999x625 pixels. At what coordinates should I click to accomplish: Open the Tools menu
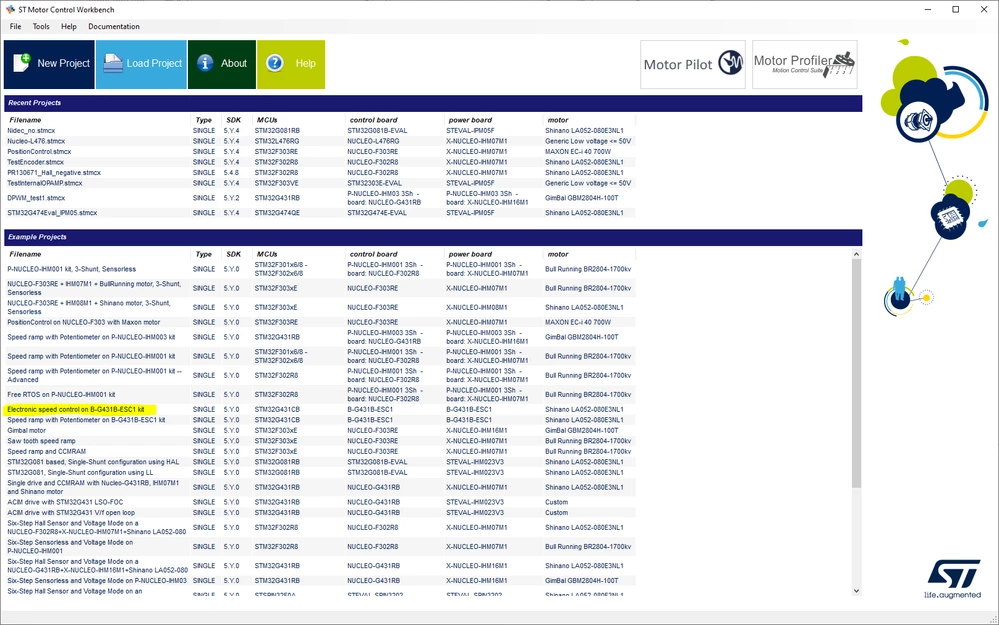coord(41,27)
